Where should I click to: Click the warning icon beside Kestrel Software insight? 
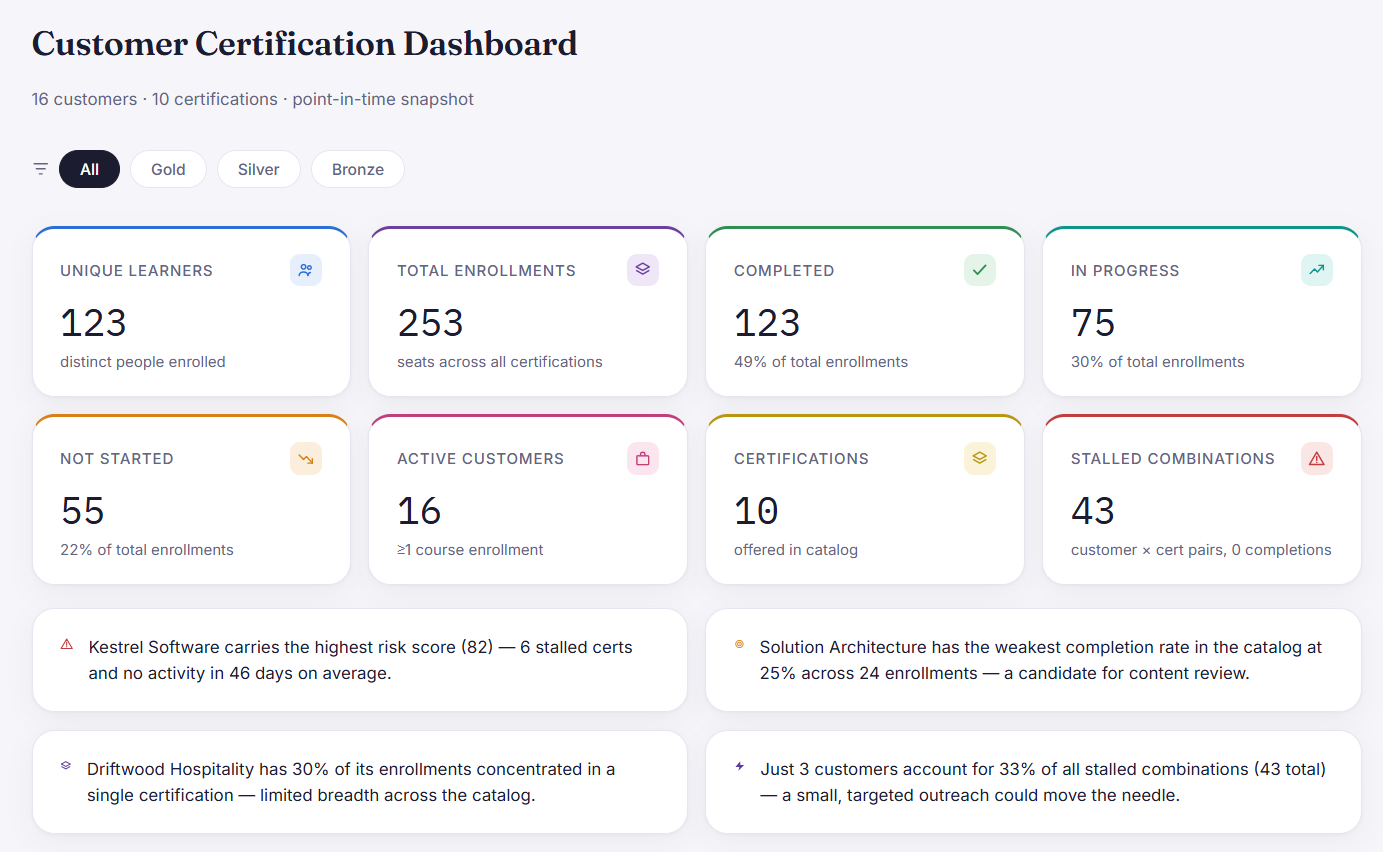click(67, 645)
